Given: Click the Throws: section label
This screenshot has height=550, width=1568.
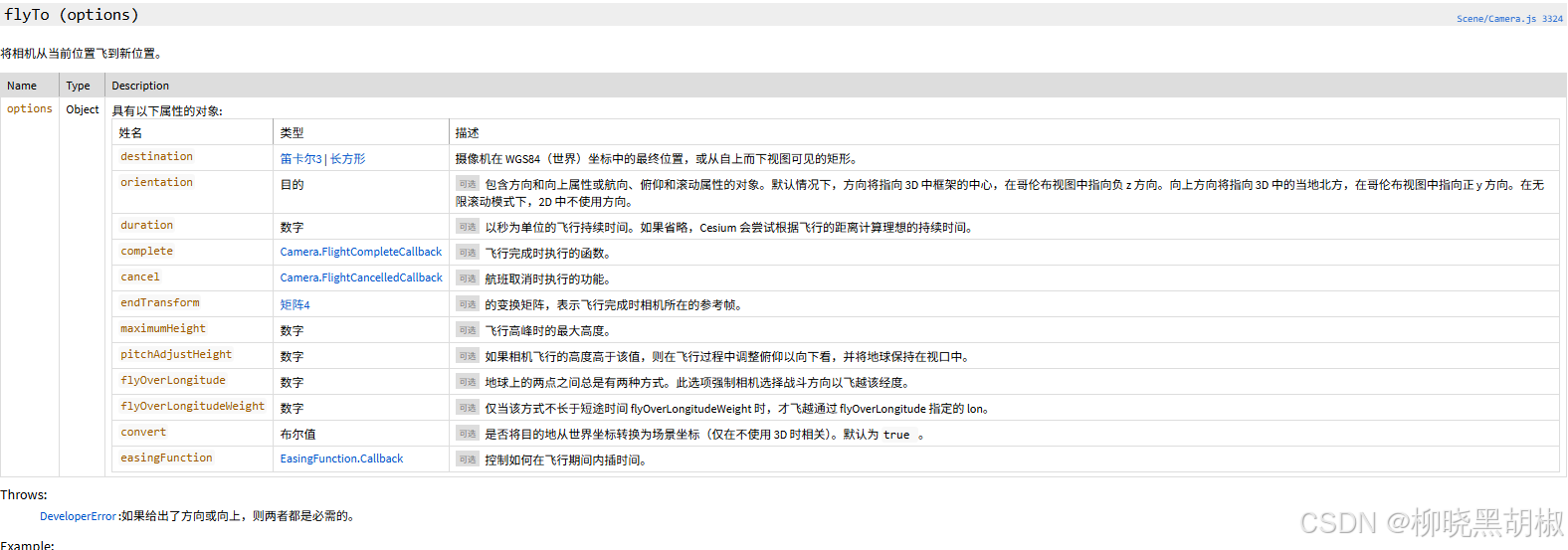Looking at the screenshot, I should point(24,495).
